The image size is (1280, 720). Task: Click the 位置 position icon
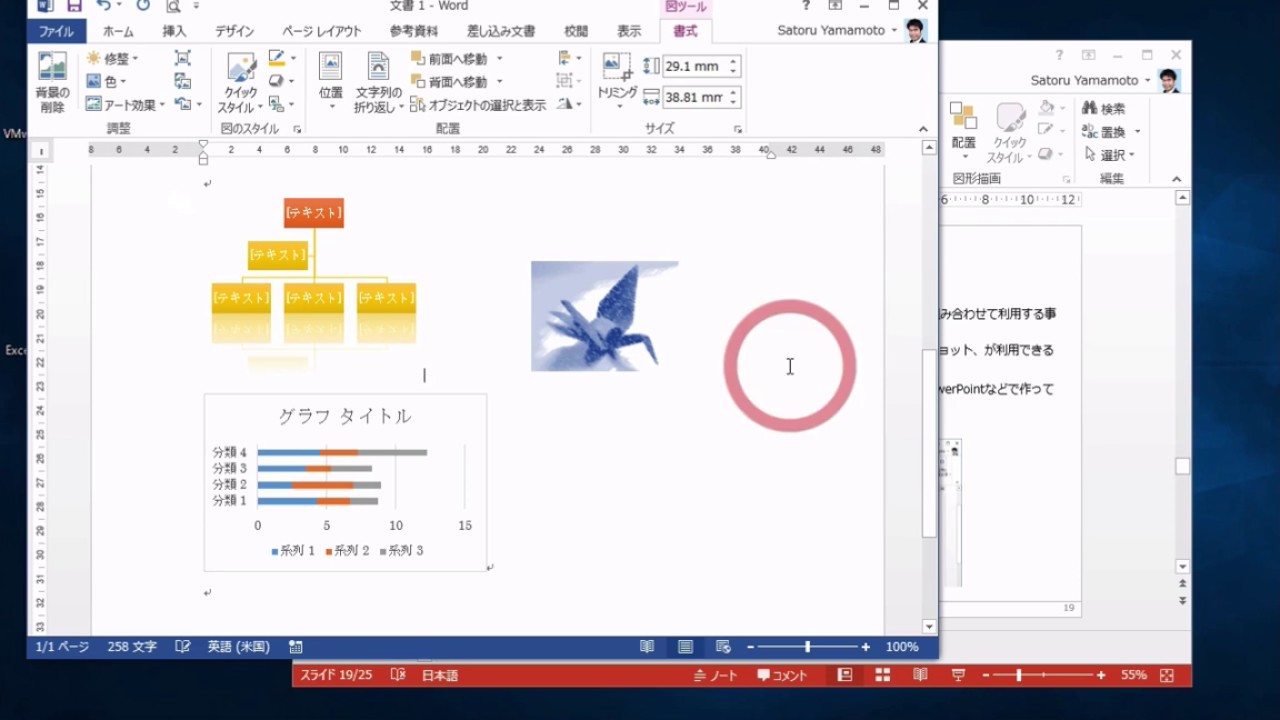(x=331, y=79)
